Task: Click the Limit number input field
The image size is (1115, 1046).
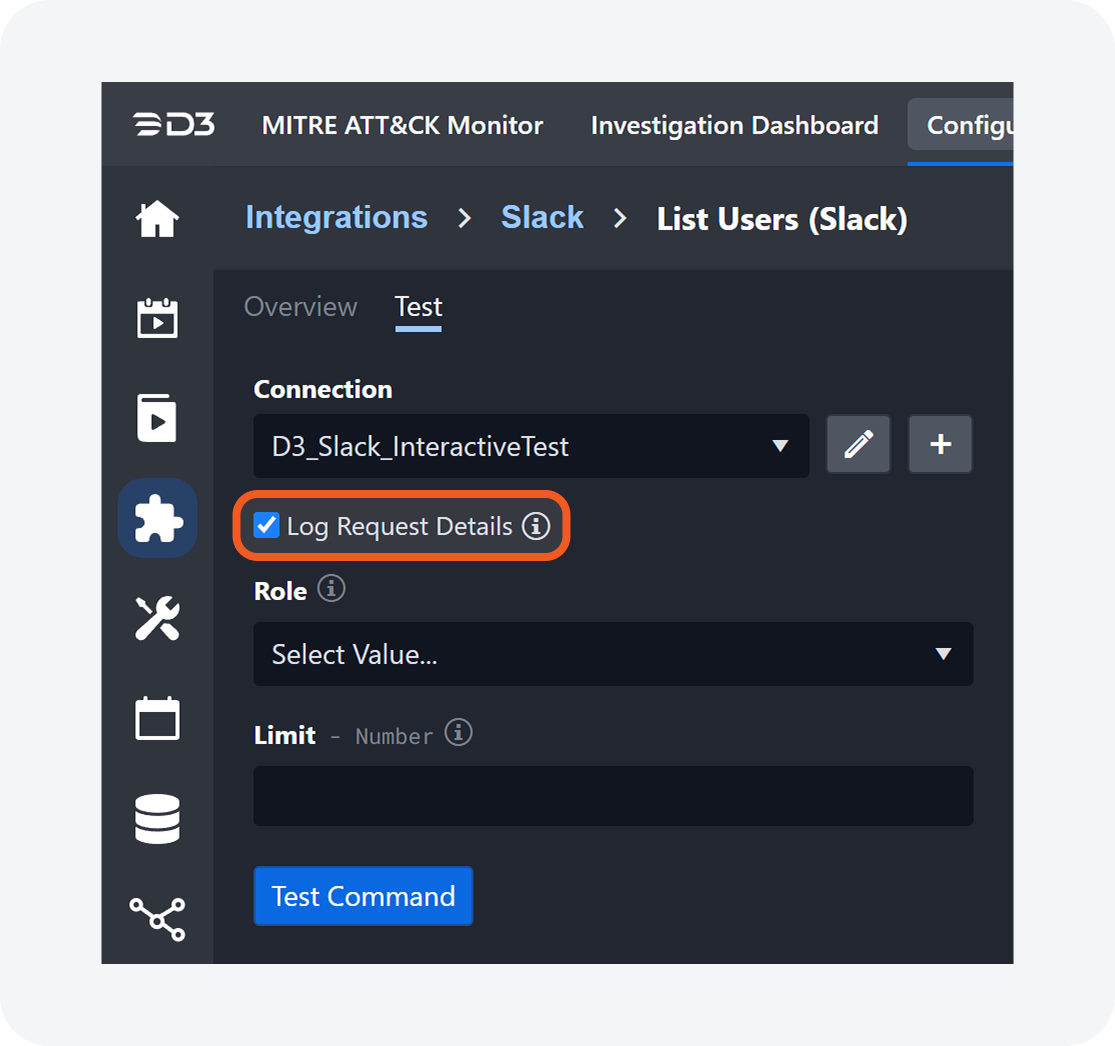Action: pyautogui.click(x=612, y=796)
